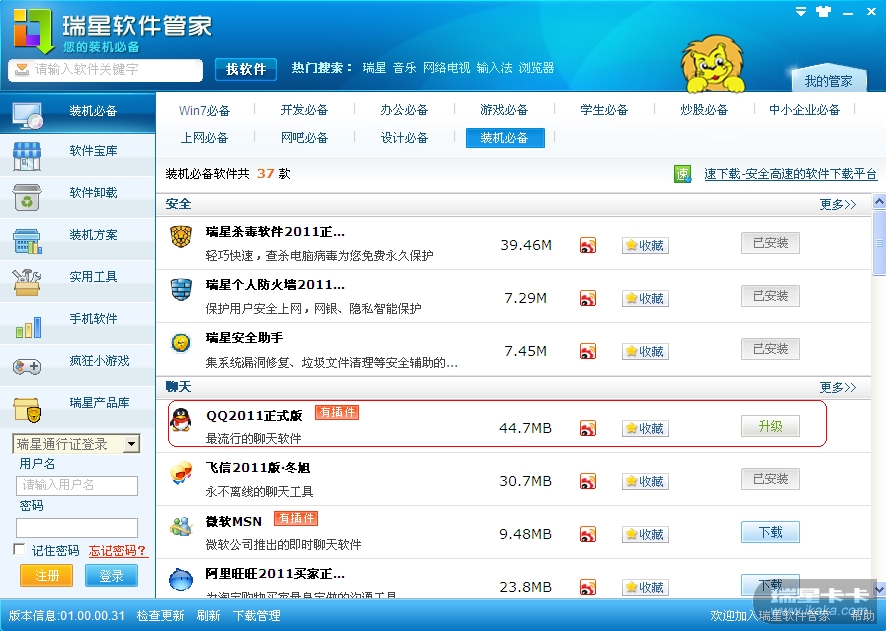Open the 速下载-安全高速的软件下载平台 link
Image resolution: width=886 pixels, height=631 pixels.
click(x=791, y=174)
